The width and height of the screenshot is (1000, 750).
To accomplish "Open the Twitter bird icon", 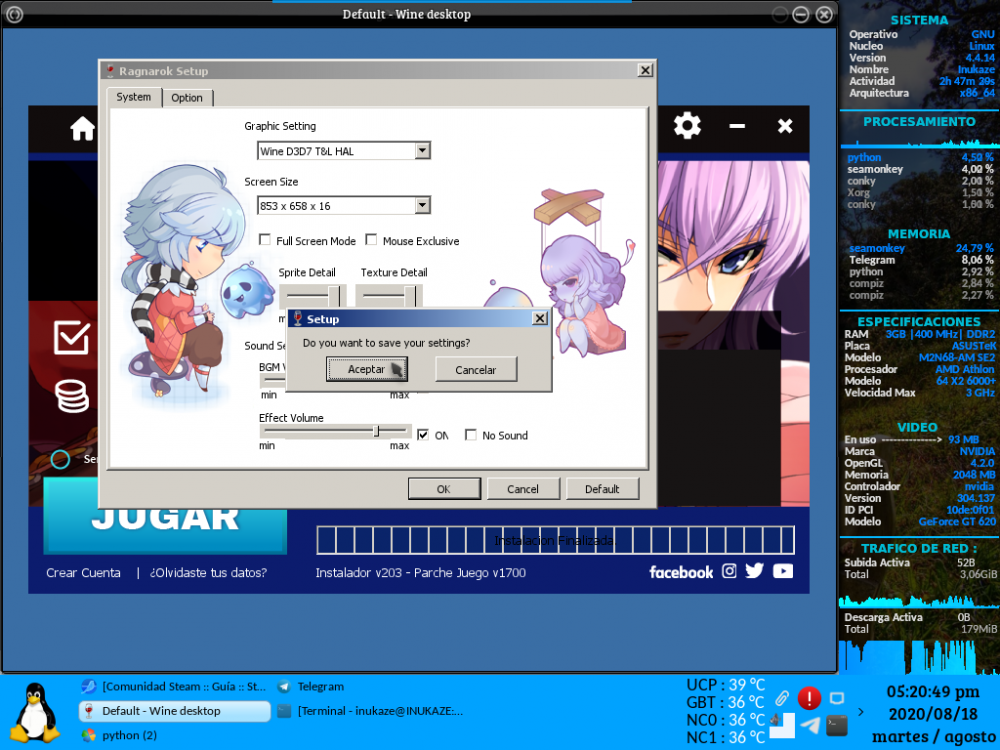I will click(755, 571).
